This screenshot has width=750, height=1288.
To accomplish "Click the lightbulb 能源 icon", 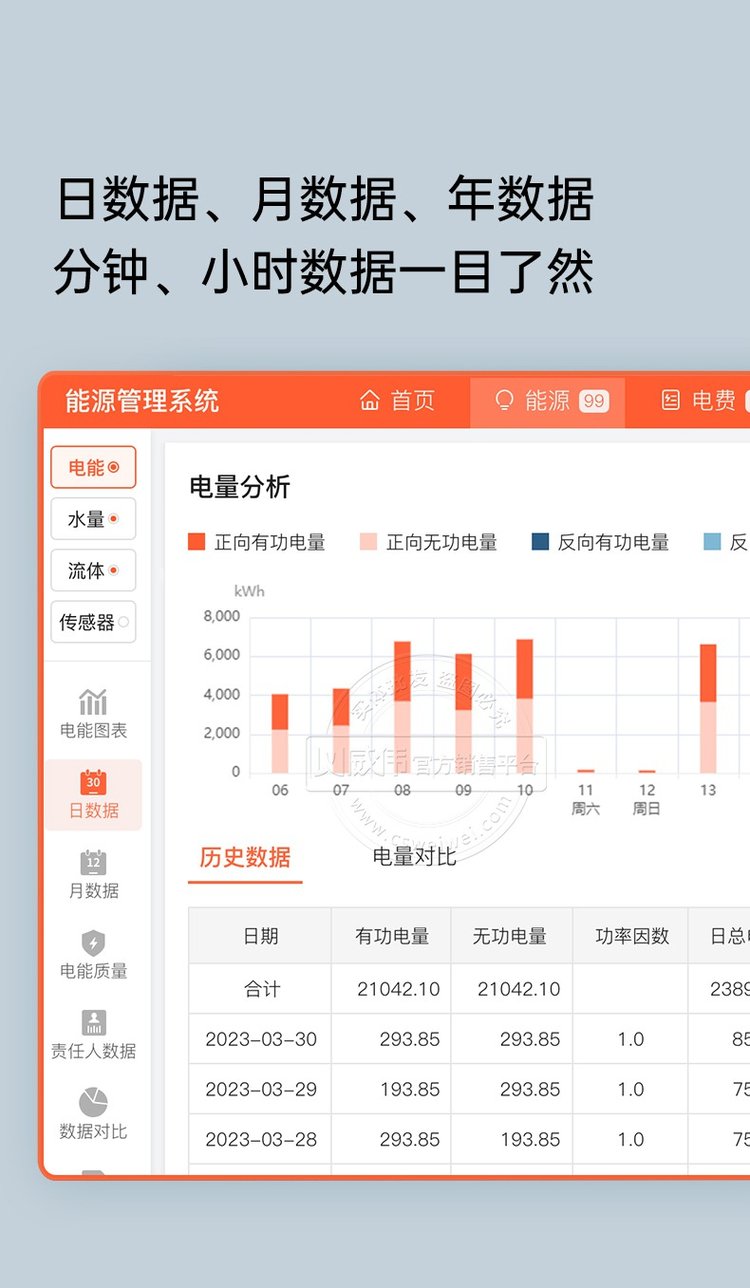I will click(505, 401).
